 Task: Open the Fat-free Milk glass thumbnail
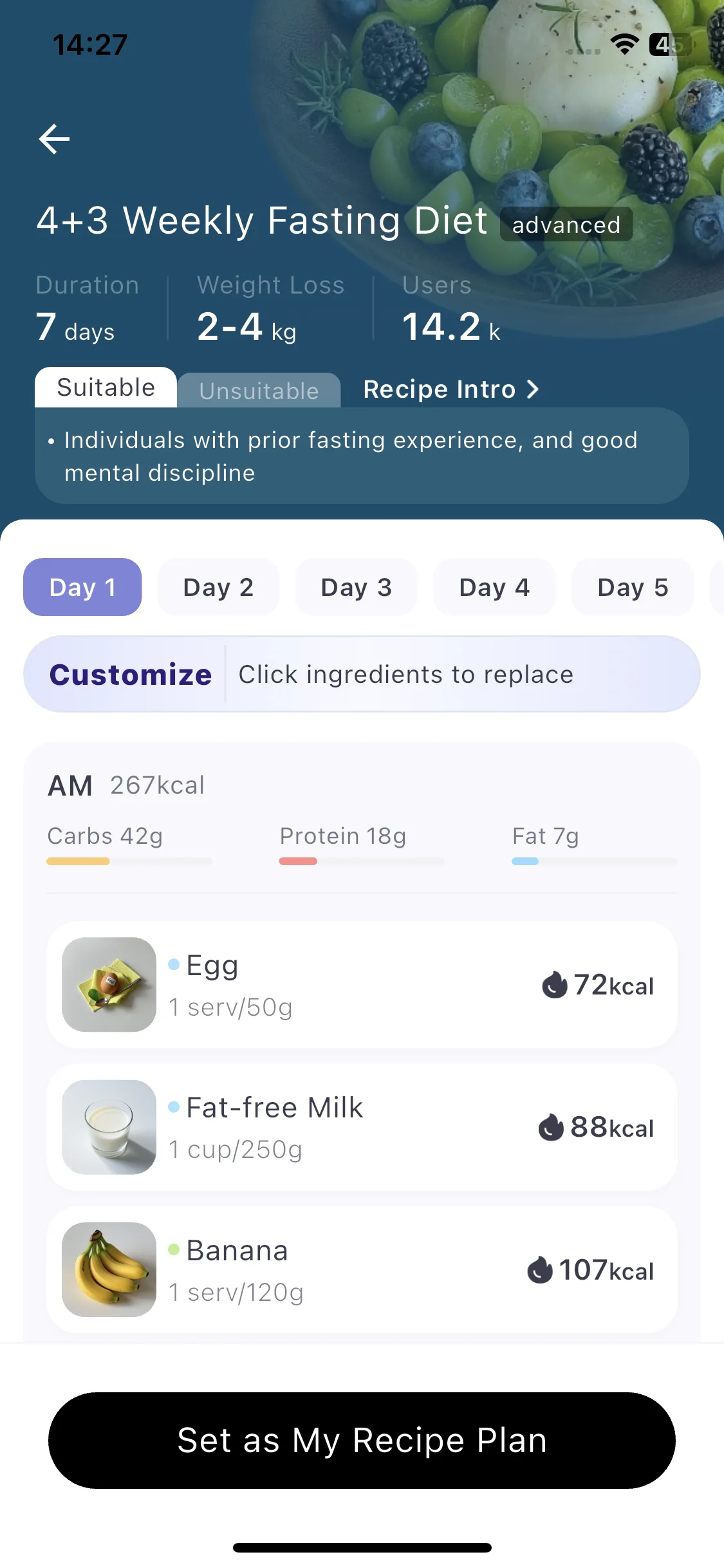coord(109,1127)
